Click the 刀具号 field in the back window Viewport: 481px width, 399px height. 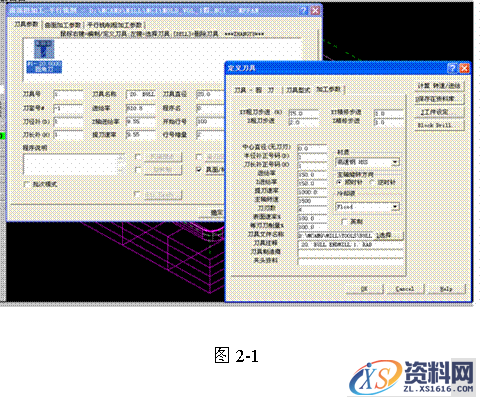click(x=68, y=94)
